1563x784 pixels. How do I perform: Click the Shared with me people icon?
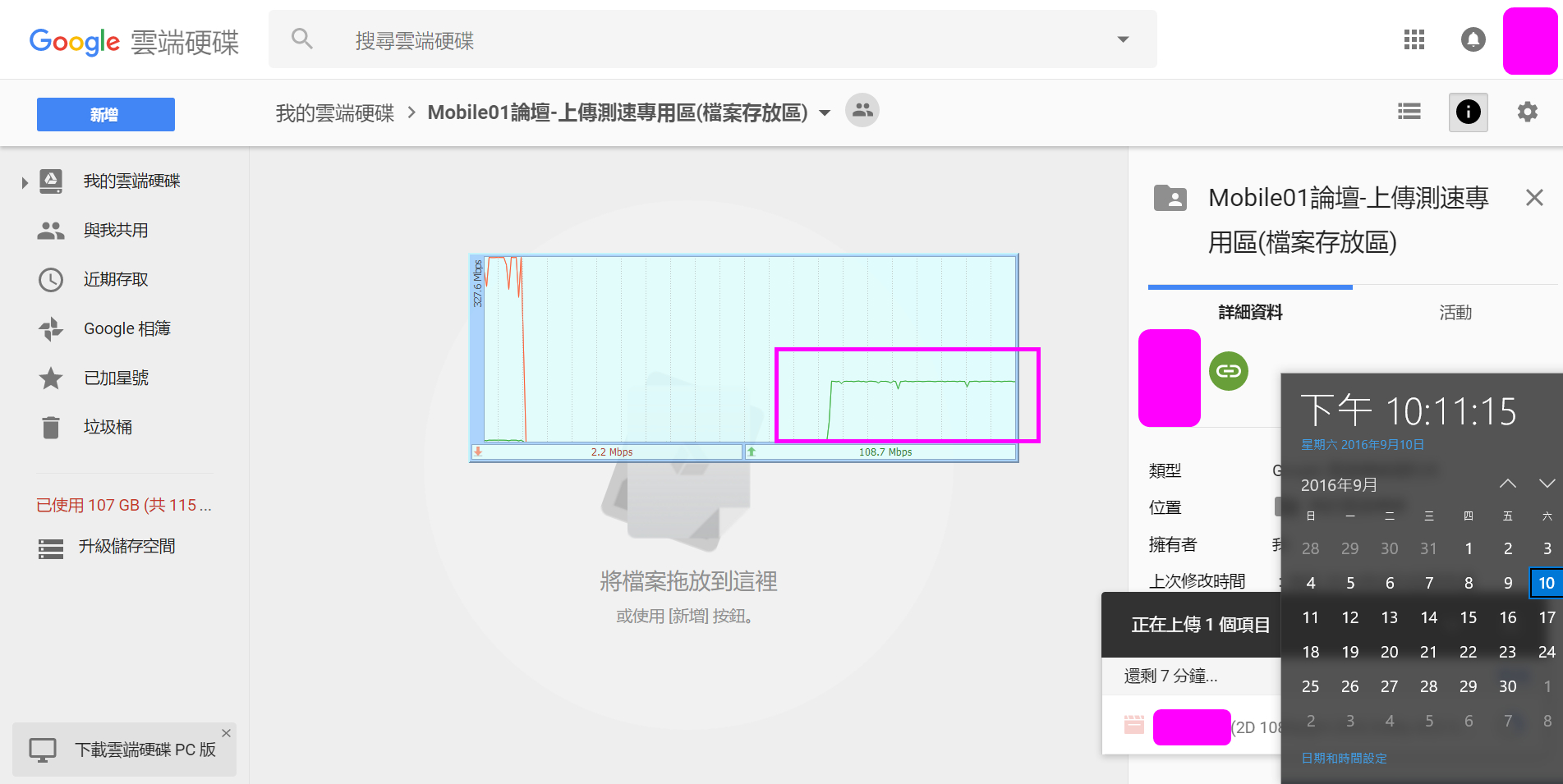(x=51, y=231)
